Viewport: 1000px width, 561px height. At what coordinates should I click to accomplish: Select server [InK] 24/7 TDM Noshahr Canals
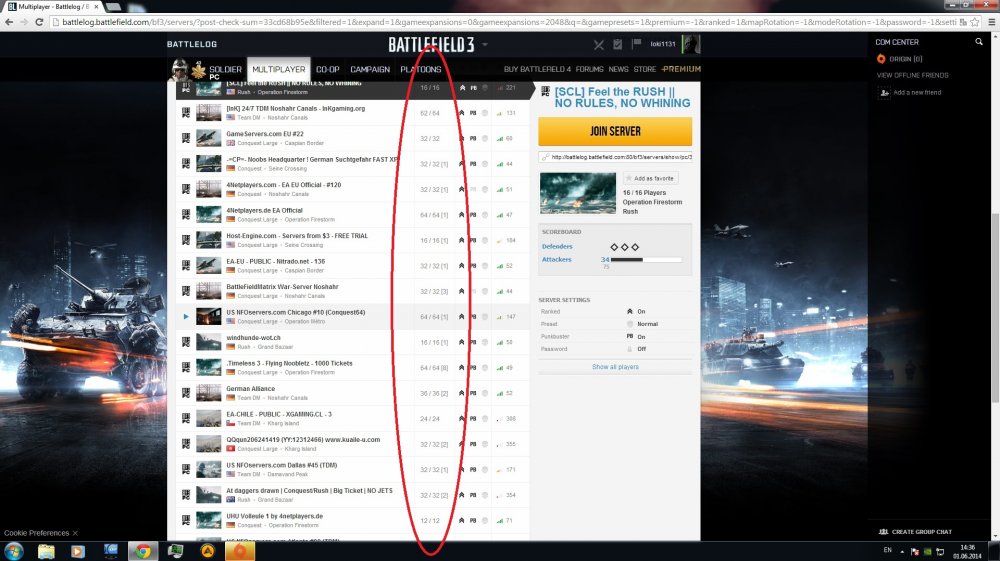click(x=355, y=113)
